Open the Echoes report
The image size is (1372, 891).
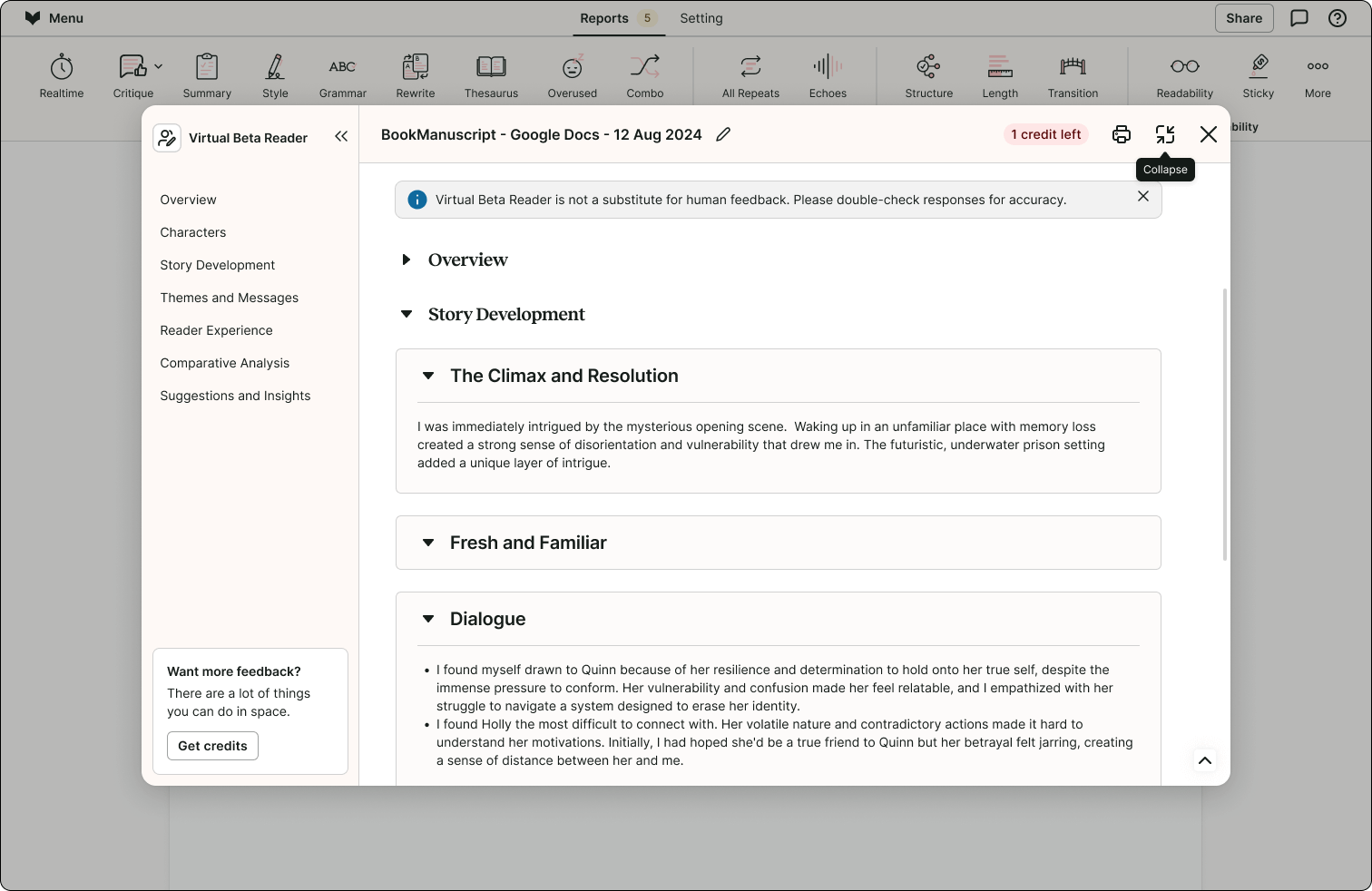(x=827, y=74)
